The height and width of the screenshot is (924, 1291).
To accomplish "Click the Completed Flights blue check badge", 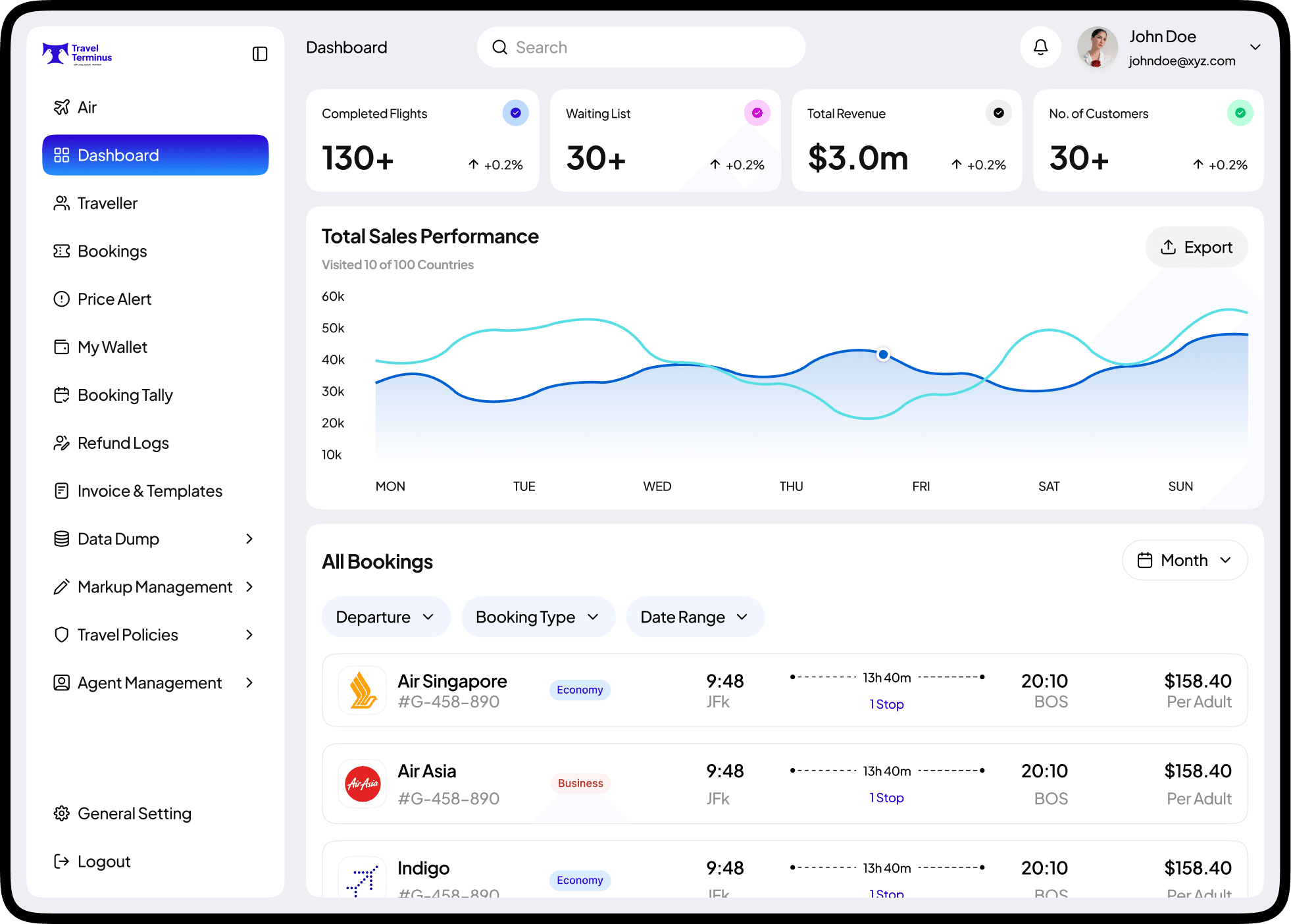I will 515,113.
